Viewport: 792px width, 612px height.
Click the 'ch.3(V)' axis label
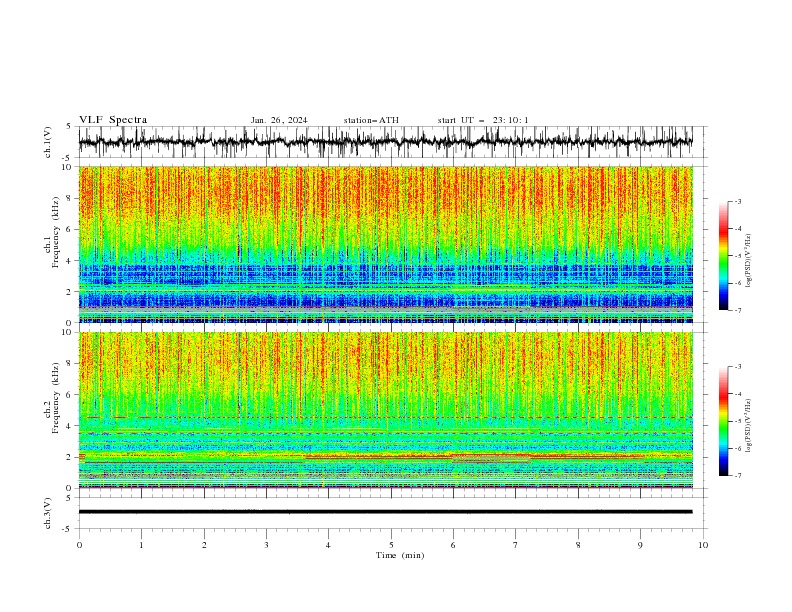(x=48, y=513)
